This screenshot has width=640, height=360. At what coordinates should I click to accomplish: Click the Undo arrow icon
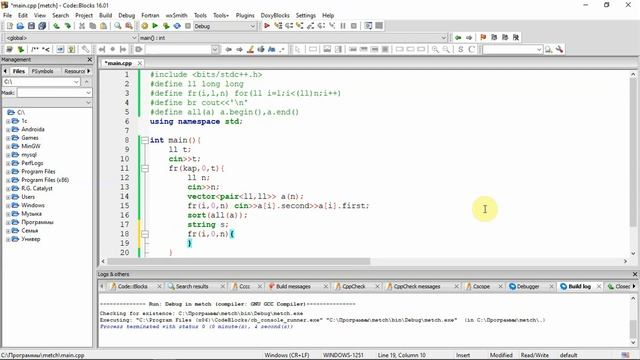tap(57, 26)
